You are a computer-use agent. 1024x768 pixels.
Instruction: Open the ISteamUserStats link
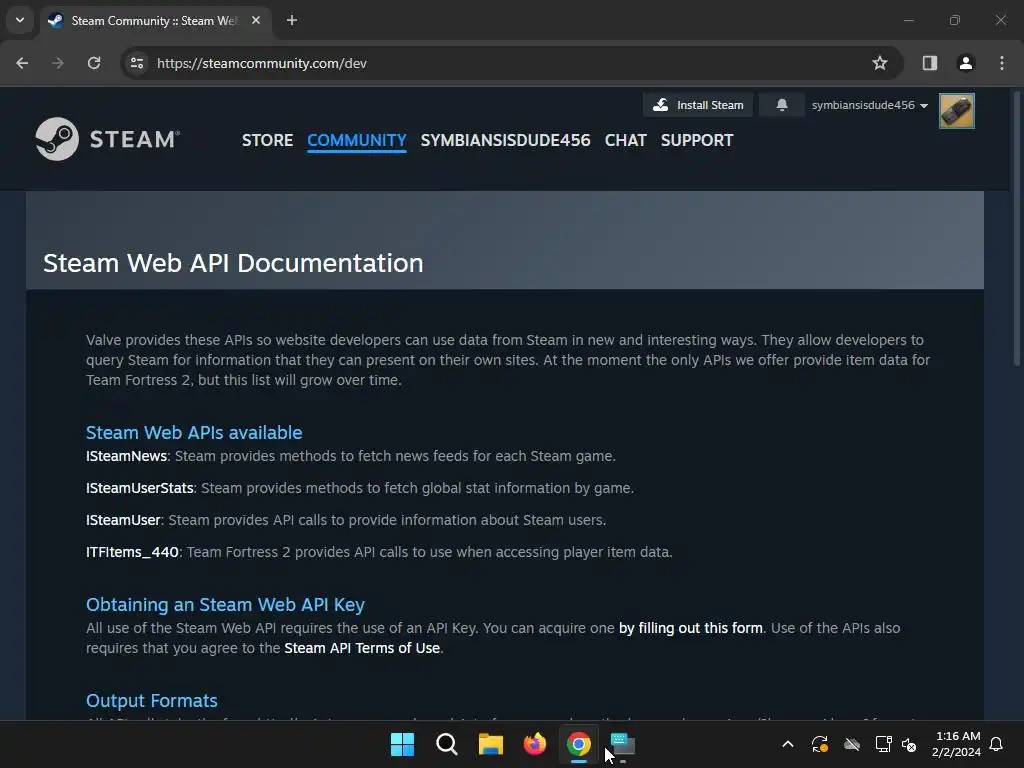(140, 488)
